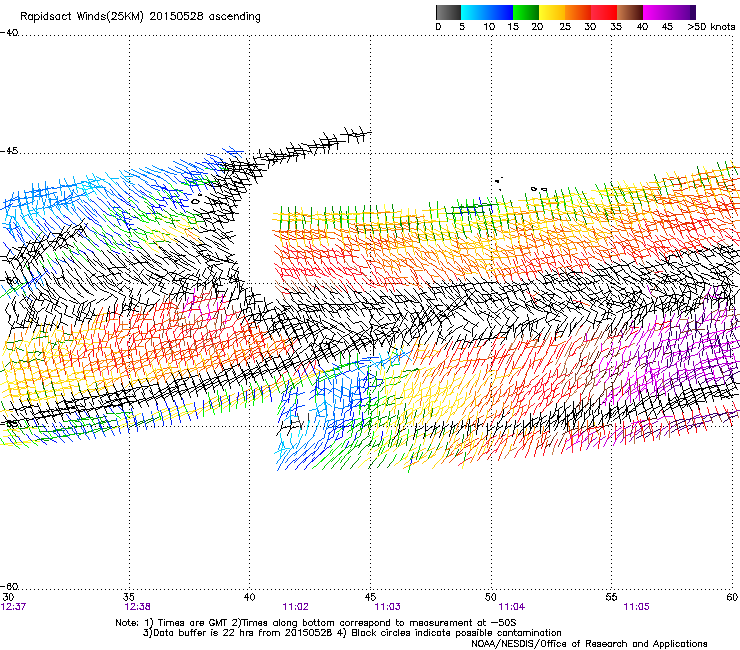
Task: Click the NOAA/NESDIS credit text
Action: point(589,644)
